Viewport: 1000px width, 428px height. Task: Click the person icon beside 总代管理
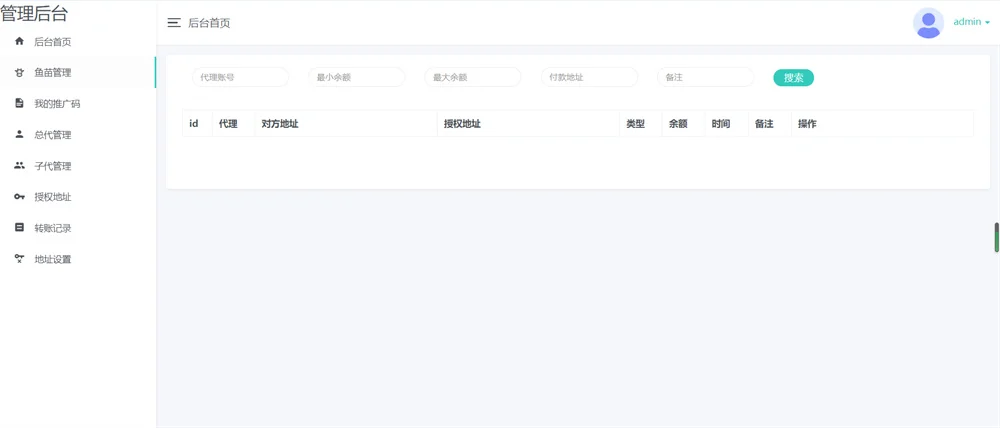19,135
